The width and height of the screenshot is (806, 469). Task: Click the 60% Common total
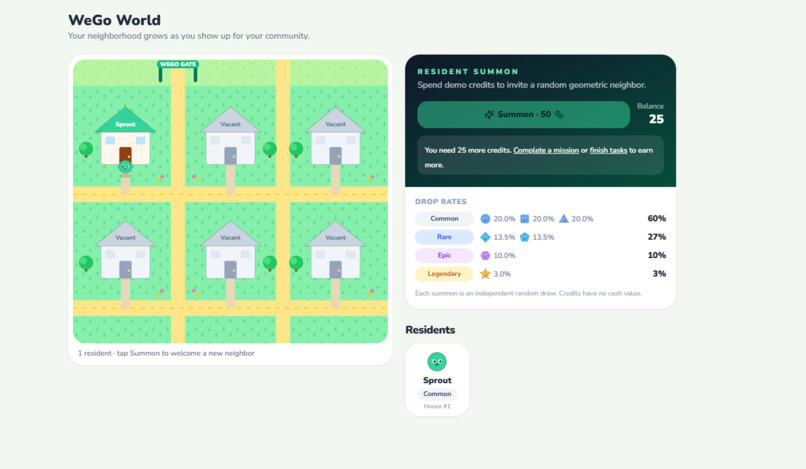(656, 219)
